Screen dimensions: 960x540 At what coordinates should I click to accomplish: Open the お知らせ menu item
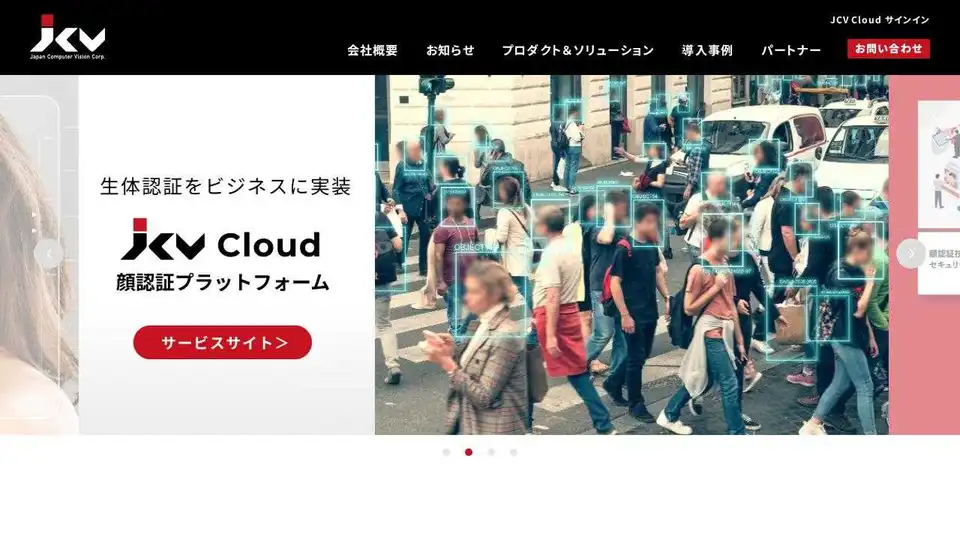(x=450, y=50)
